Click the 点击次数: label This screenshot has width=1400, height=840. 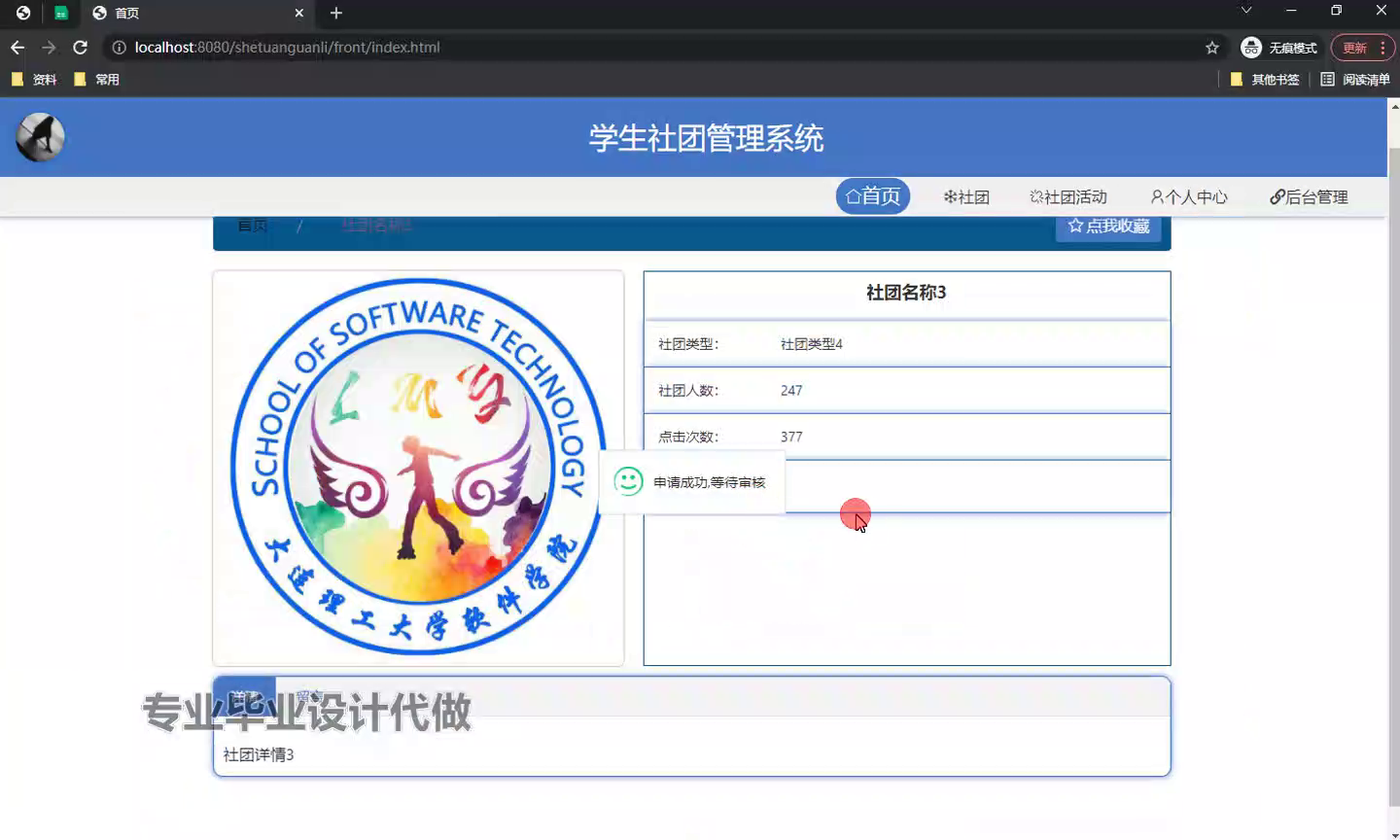(x=688, y=437)
